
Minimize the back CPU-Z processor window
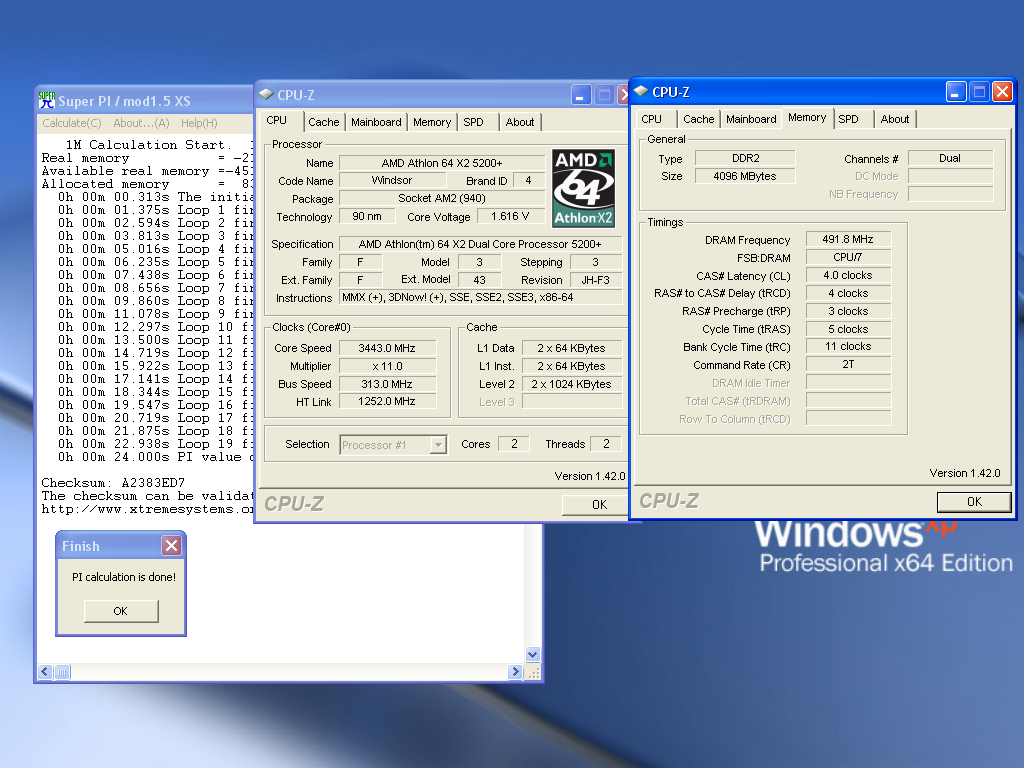click(581, 95)
